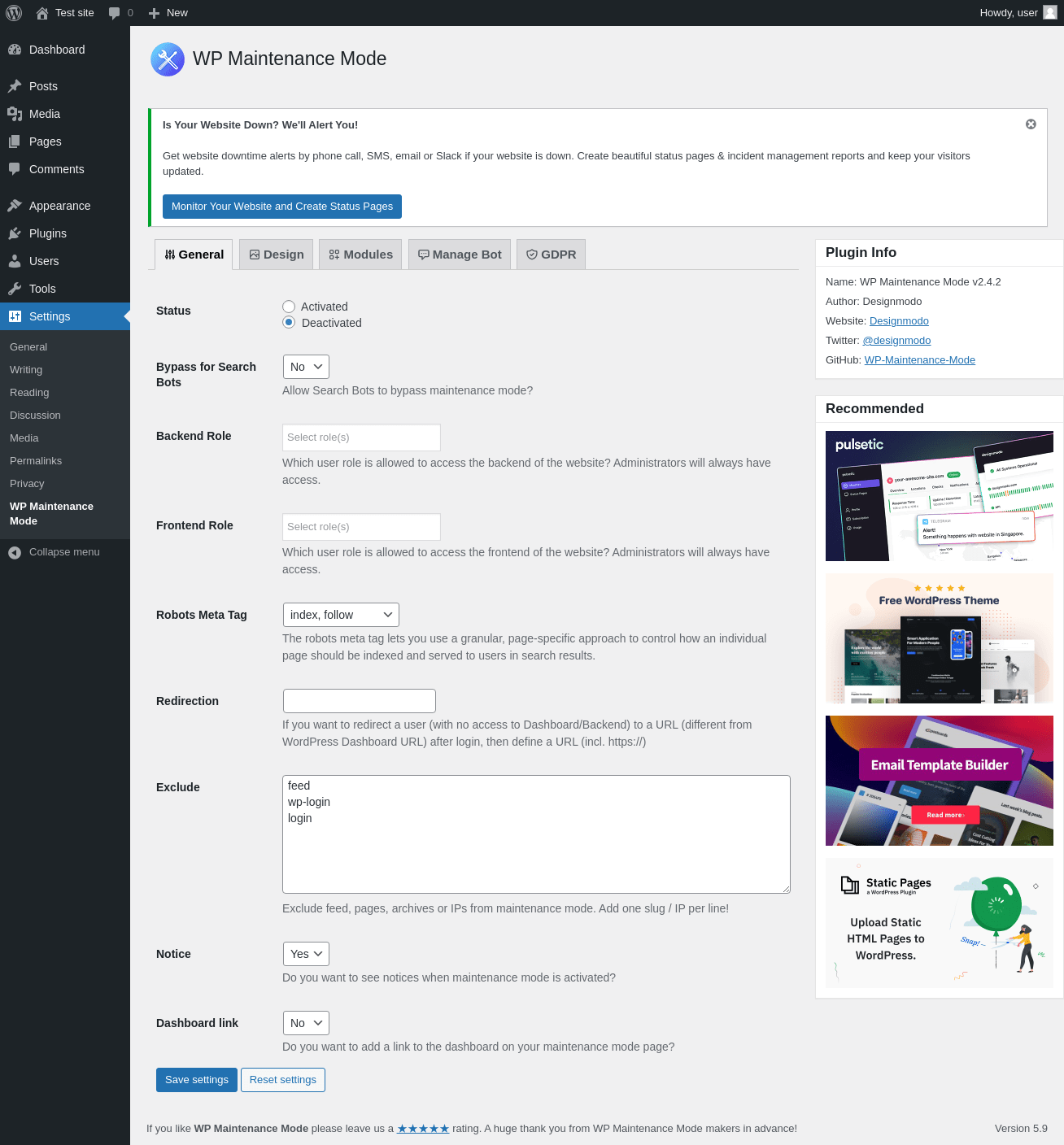Viewport: 1064px width, 1145px height.
Task: Click Monitor Your Website and Create Status Pages
Action: 282,207
